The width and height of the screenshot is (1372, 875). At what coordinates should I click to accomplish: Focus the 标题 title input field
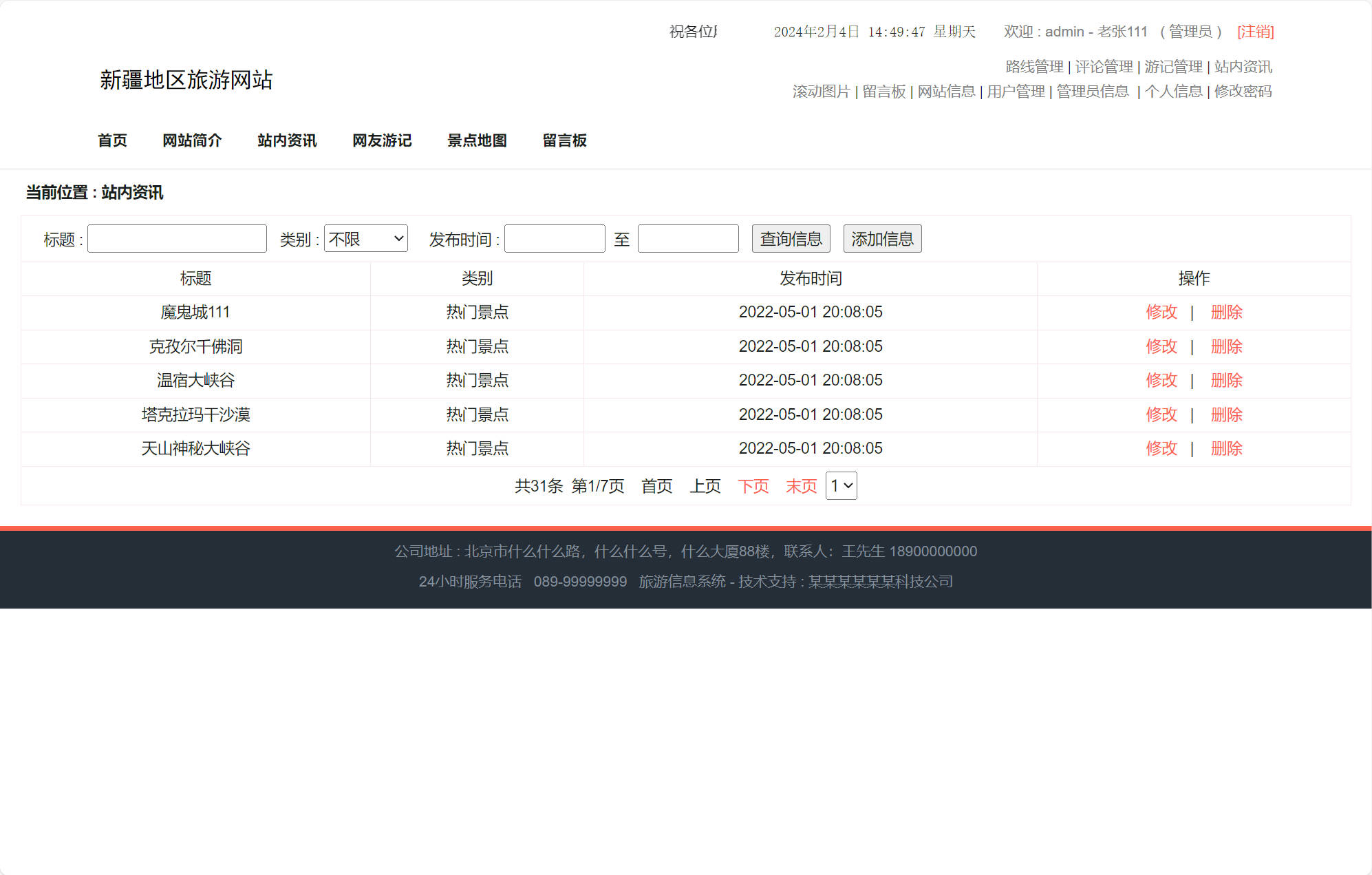click(x=177, y=239)
